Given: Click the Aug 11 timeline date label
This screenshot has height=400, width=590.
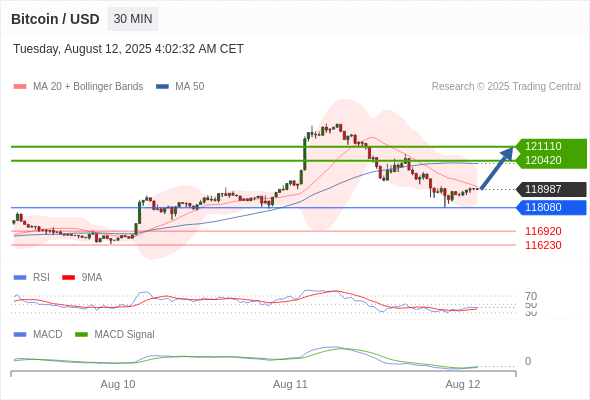Looking at the screenshot, I should point(290,385).
